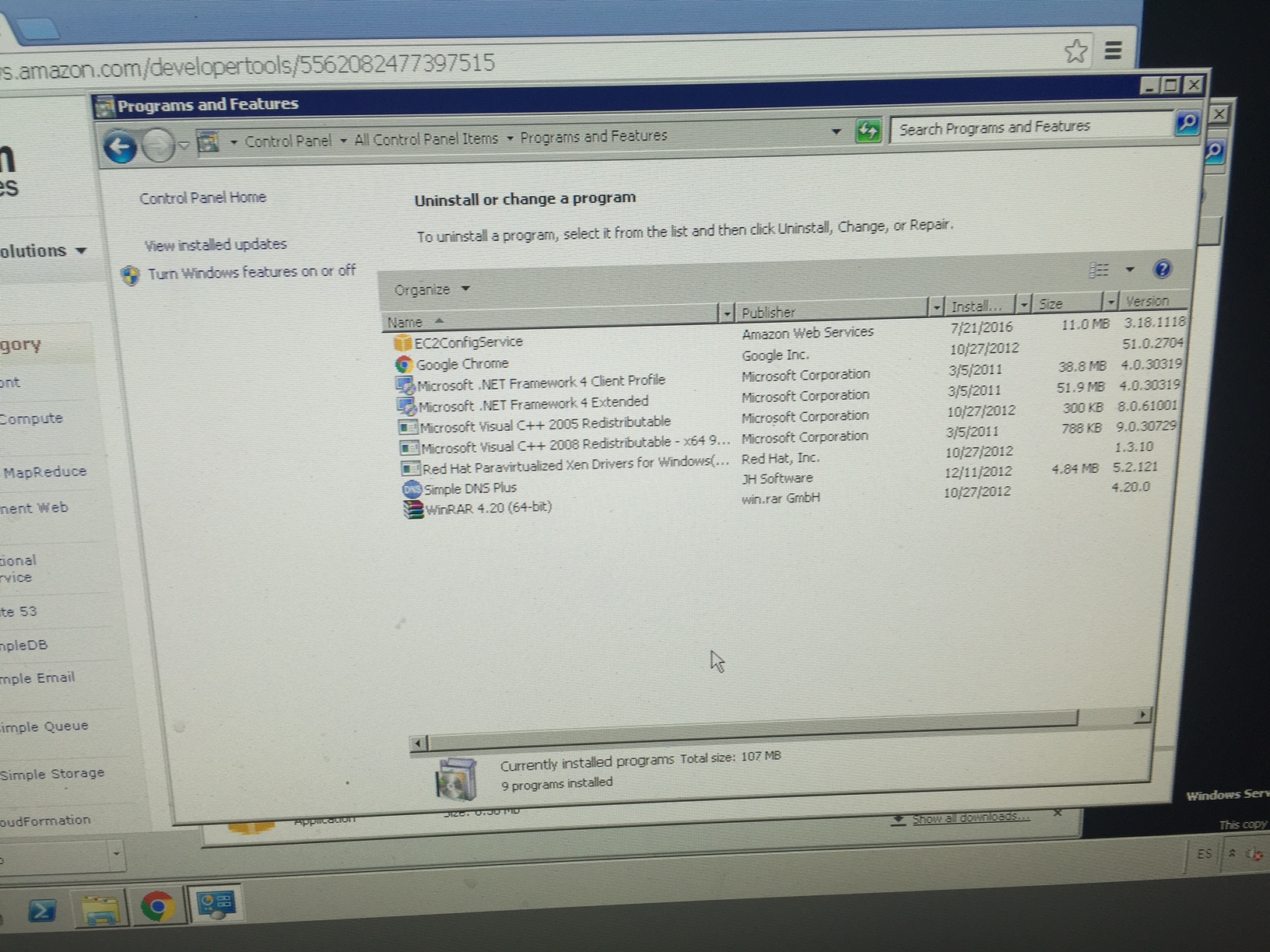
Task: Select Simple DNS Plus entry name
Action: click(x=470, y=488)
